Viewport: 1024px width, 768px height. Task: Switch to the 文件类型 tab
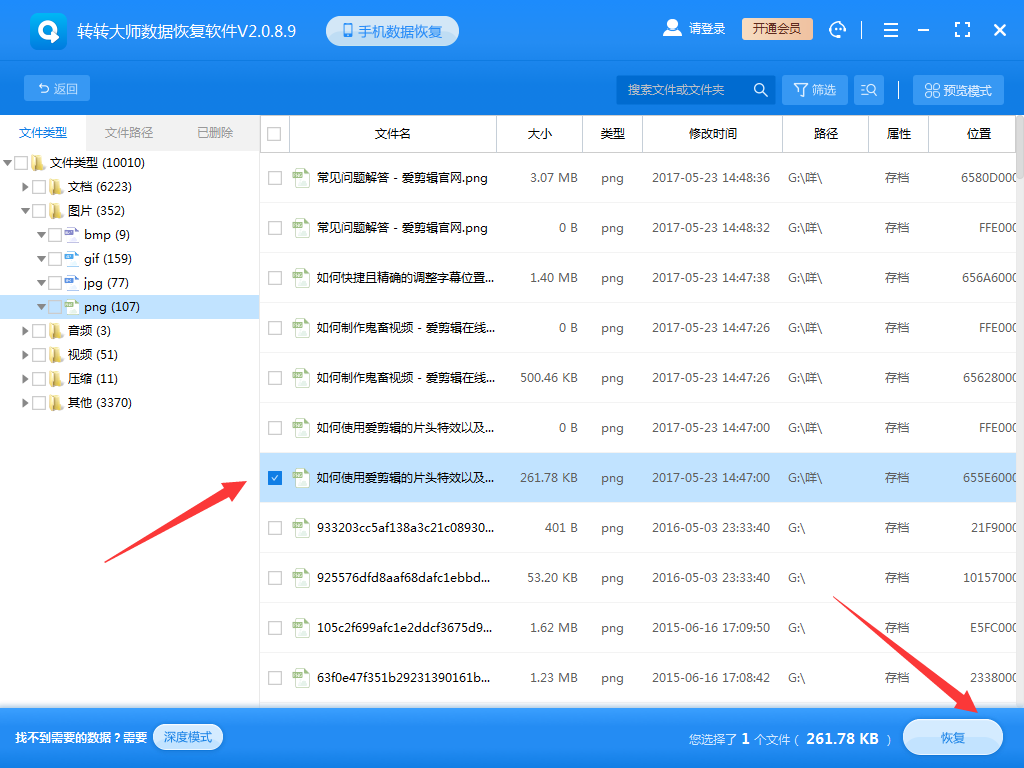43,133
